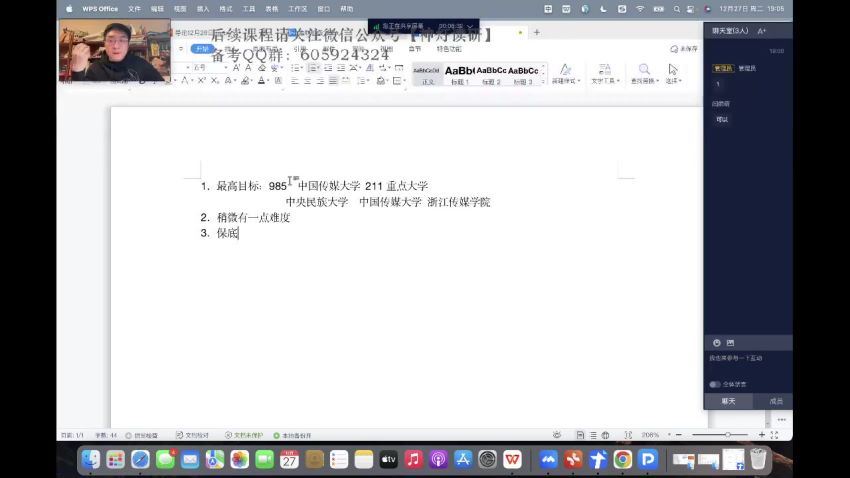This screenshot has height=478, width=850.
Task: Click the chat message input field
Action: (748, 364)
